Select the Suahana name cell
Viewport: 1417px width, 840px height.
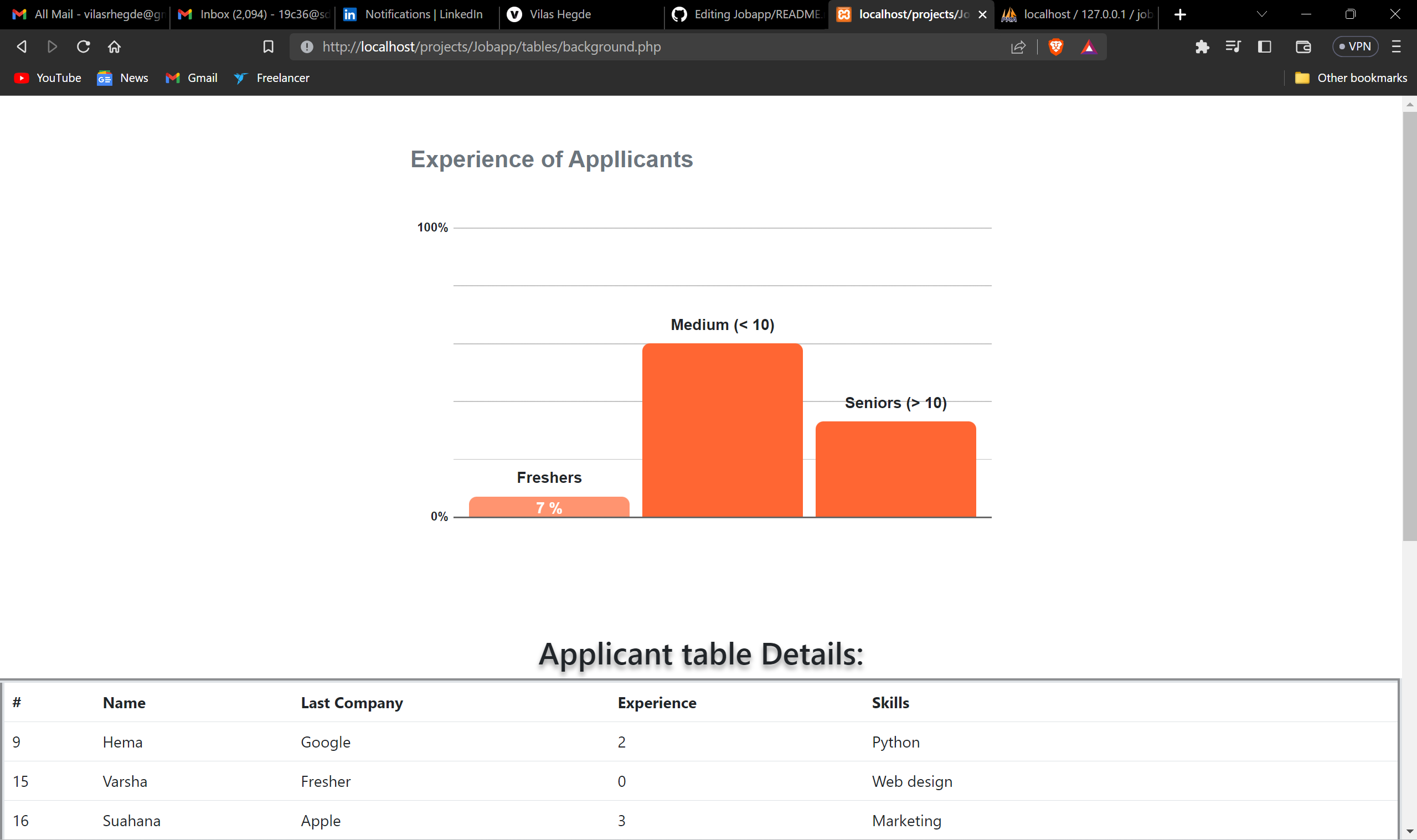coord(131,821)
